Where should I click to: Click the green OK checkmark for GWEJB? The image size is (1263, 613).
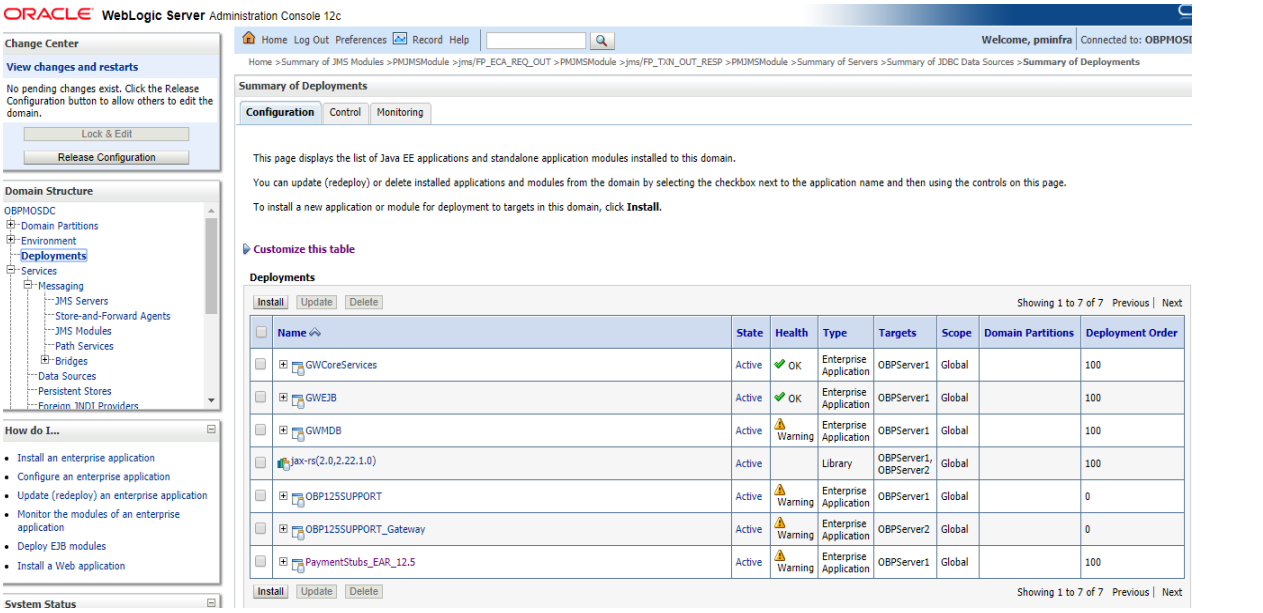point(780,397)
